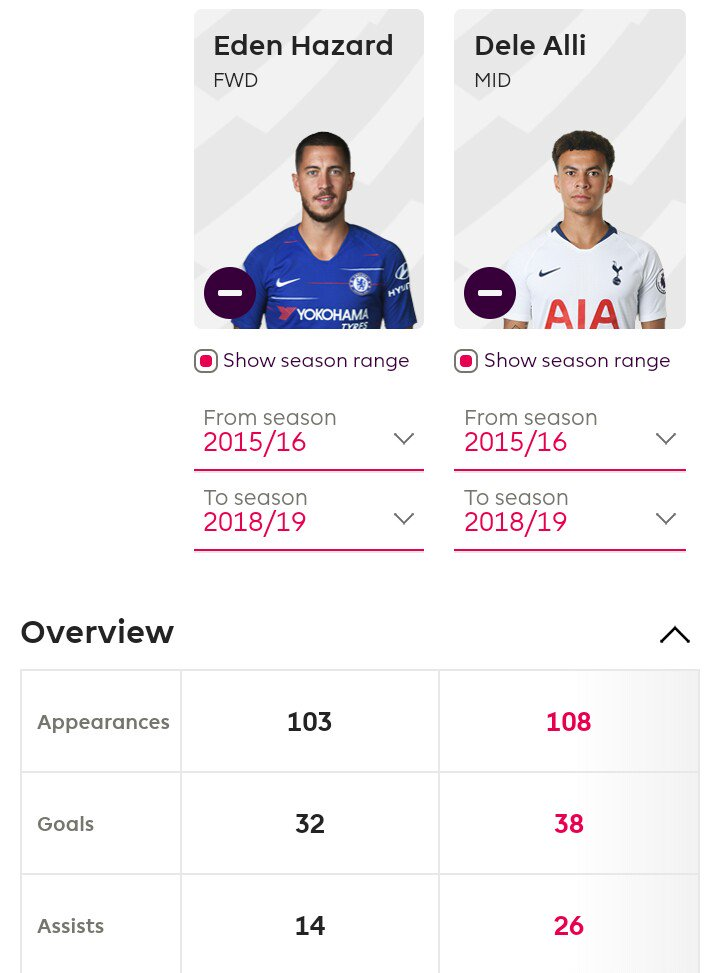Image resolution: width=720 pixels, height=973 pixels.
Task: Click the Assists row label
Action: tap(70, 926)
